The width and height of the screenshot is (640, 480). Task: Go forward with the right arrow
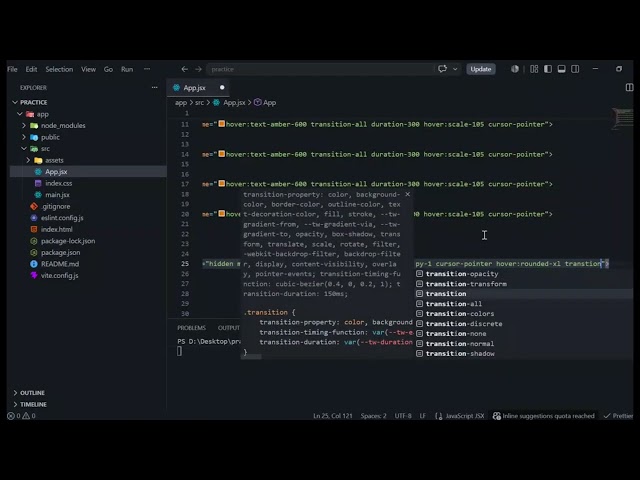(x=198, y=69)
